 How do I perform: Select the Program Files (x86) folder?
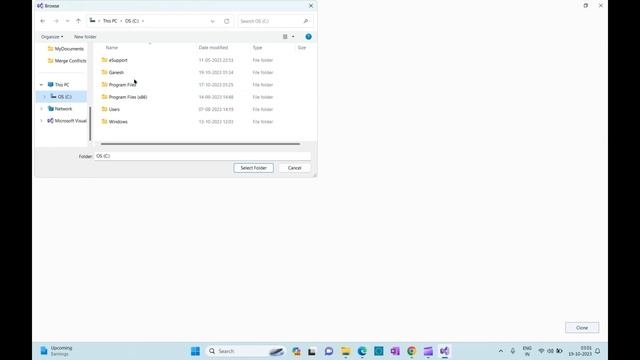point(124,97)
